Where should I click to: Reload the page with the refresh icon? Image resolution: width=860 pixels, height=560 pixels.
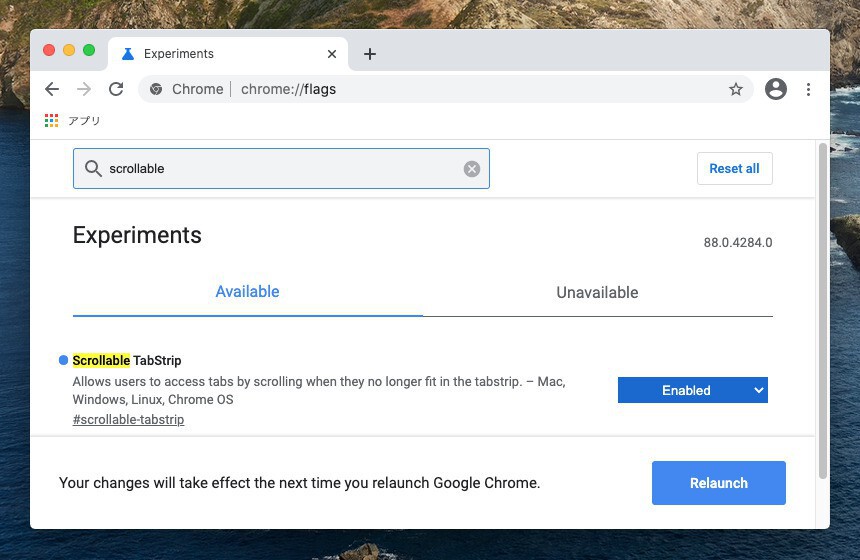[x=116, y=89]
